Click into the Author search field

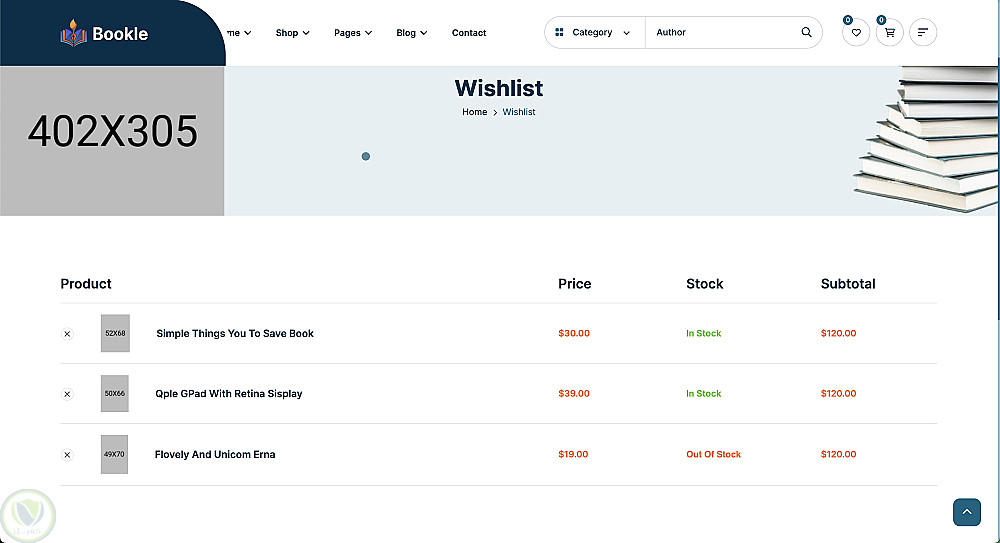(x=722, y=32)
